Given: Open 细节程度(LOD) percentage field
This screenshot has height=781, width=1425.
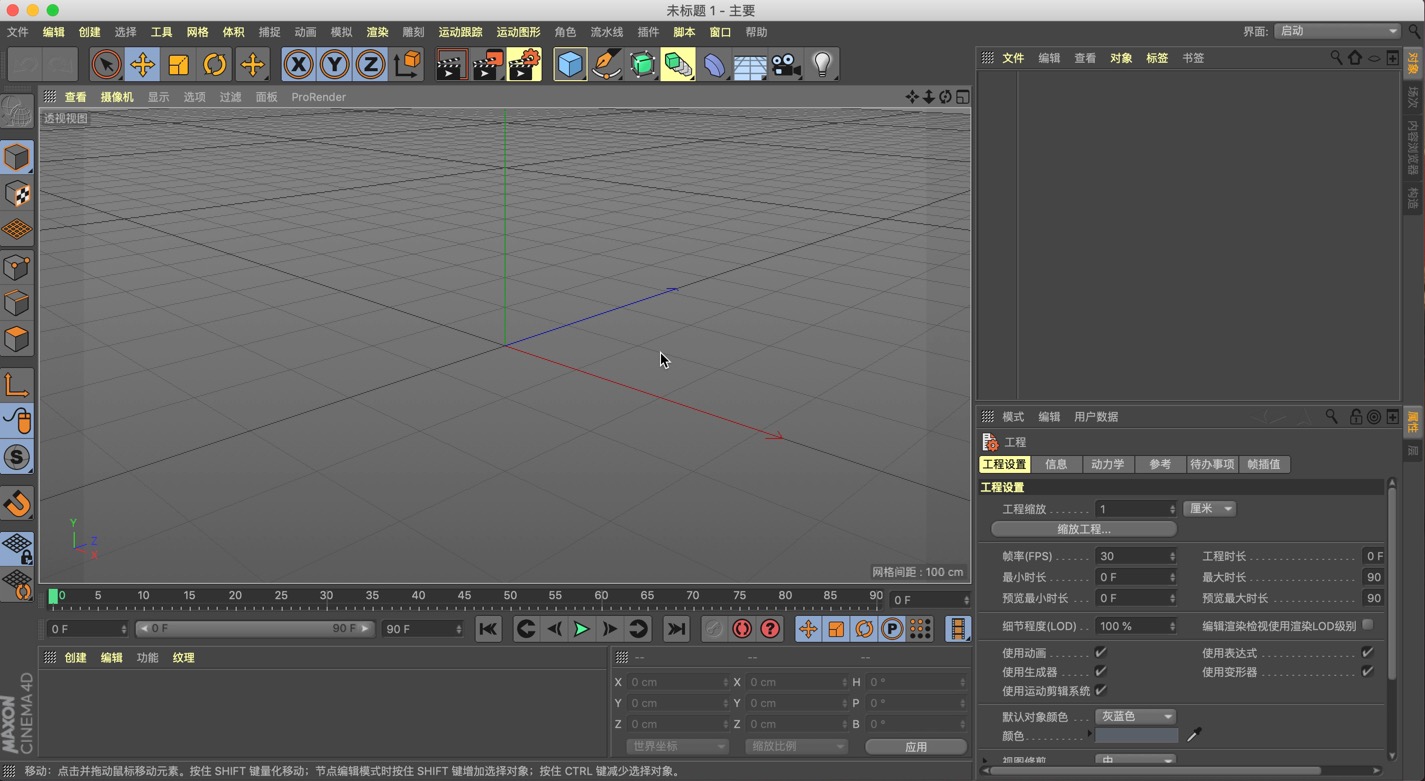Looking at the screenshot, I should click(x=1136, y=626).
